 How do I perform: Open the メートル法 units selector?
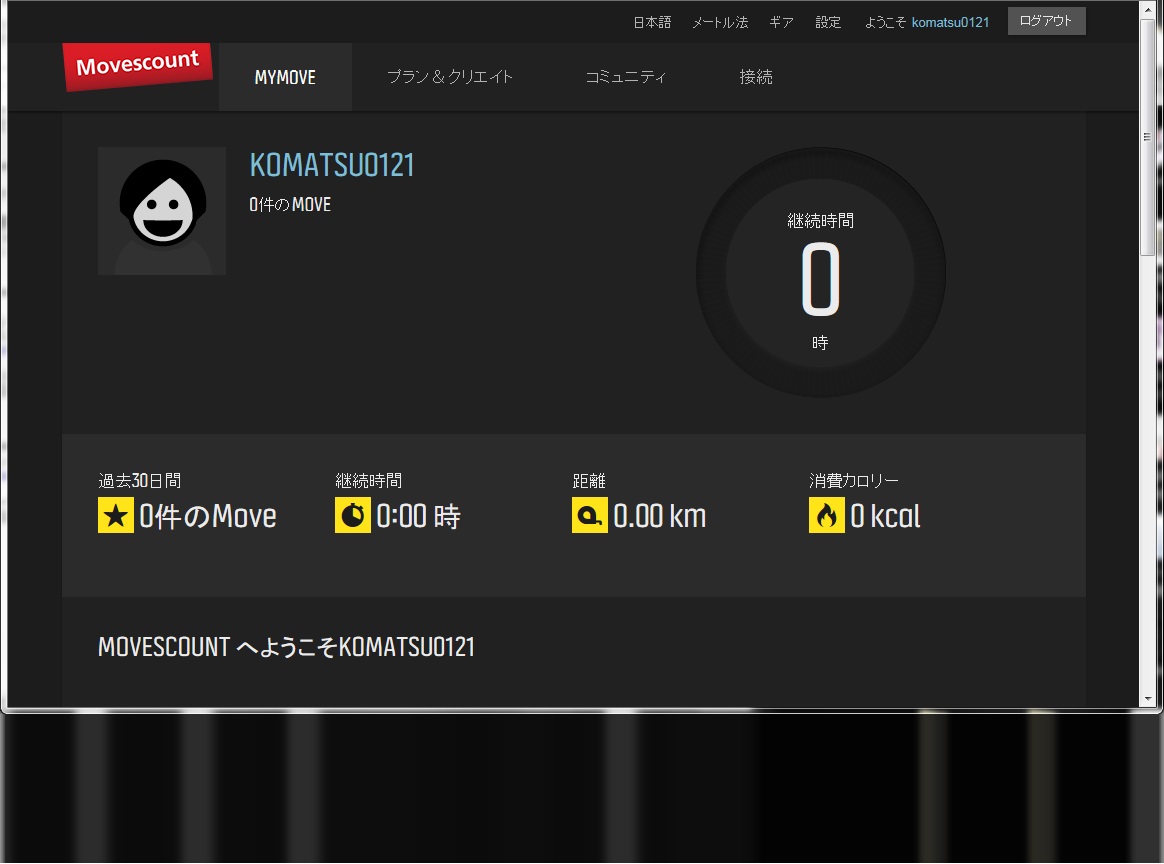[720, 22]
